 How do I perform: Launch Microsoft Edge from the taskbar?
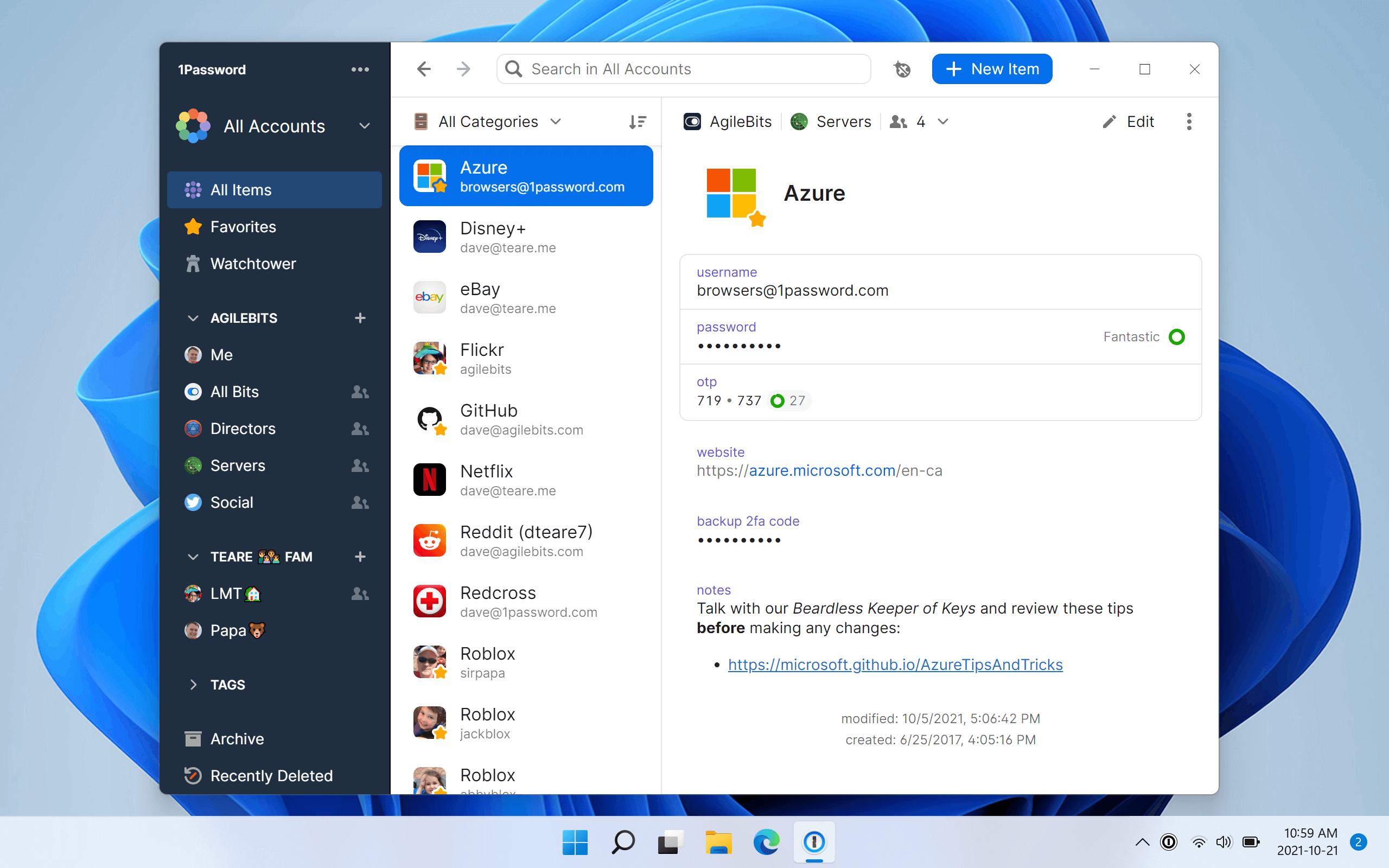pyautogui.click(x=765, y=842)
